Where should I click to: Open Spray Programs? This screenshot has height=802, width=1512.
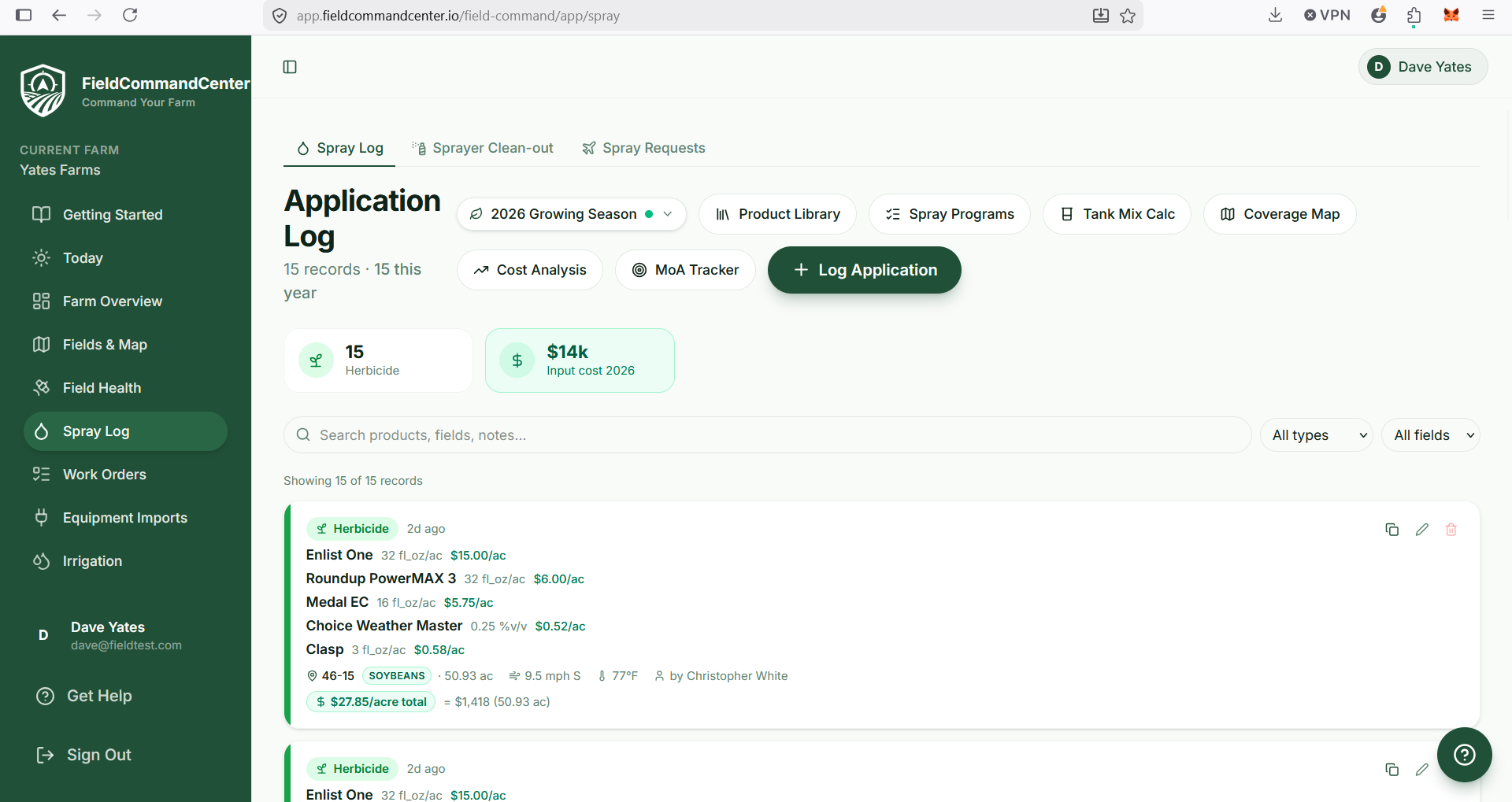coord(949,214)
